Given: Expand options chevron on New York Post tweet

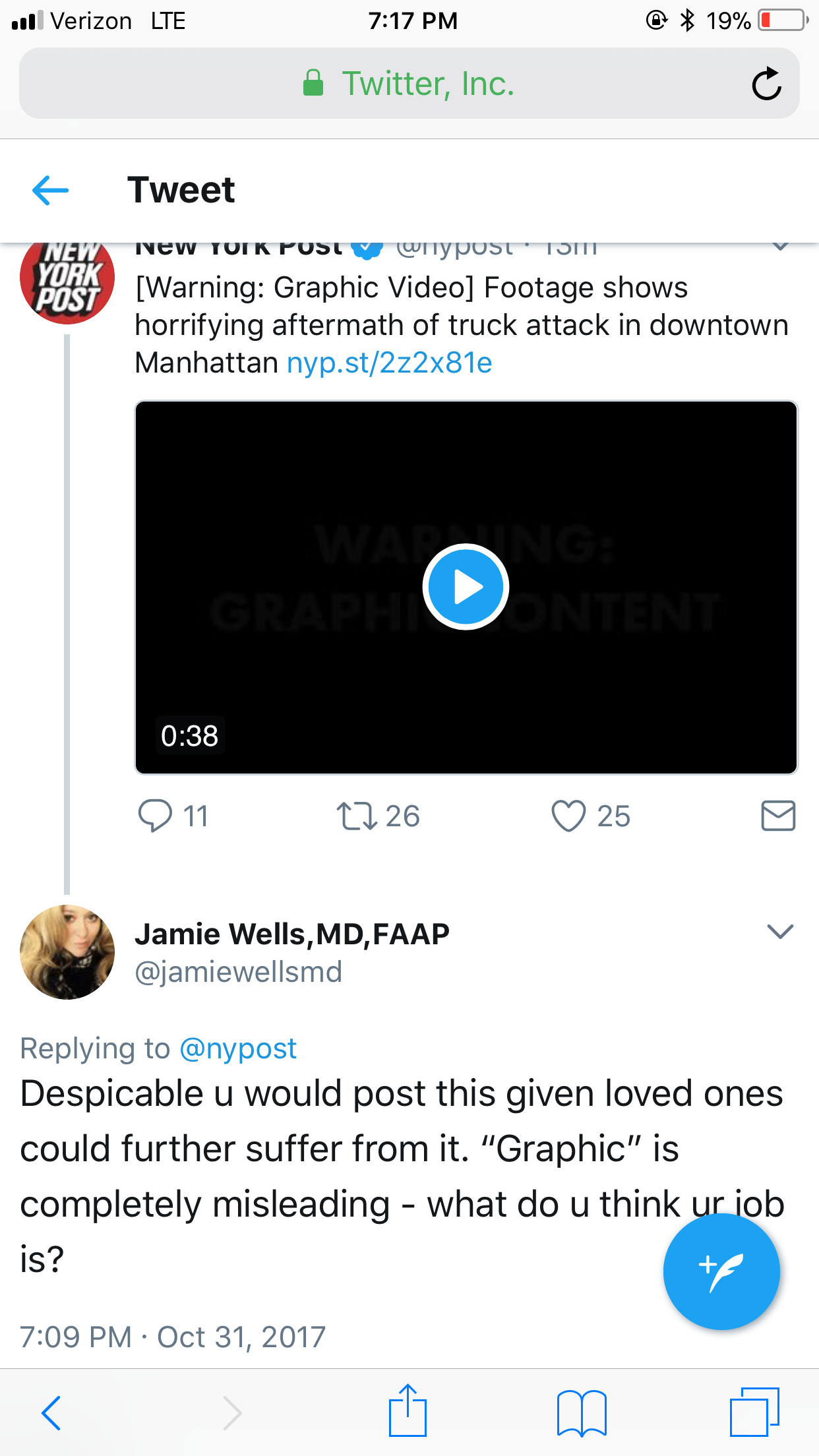Looking at the screenshot, I should tap(781, 248).
